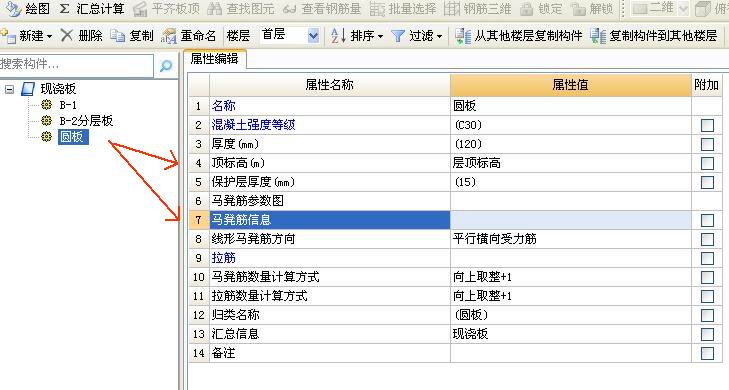729x390 pixels.
Task: Click the 拉筋 property name
Action: pyautogui.click(x=224, y=258)
